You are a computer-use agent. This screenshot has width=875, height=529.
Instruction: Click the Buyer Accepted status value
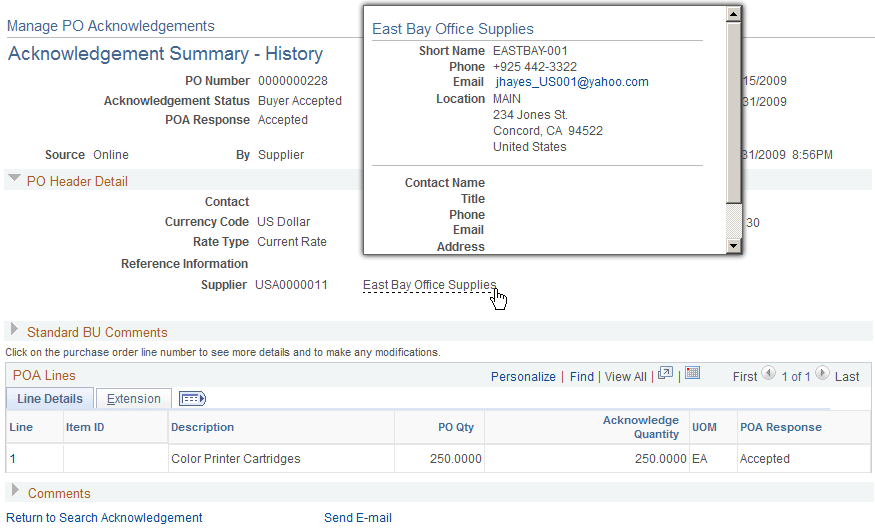coord(300,101)
